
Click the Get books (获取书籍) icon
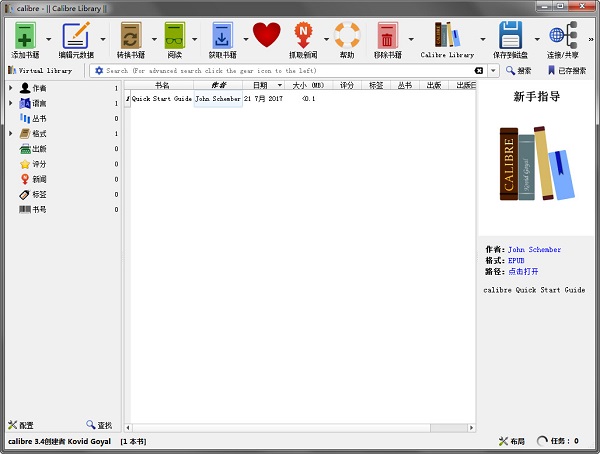pos(222,37)
